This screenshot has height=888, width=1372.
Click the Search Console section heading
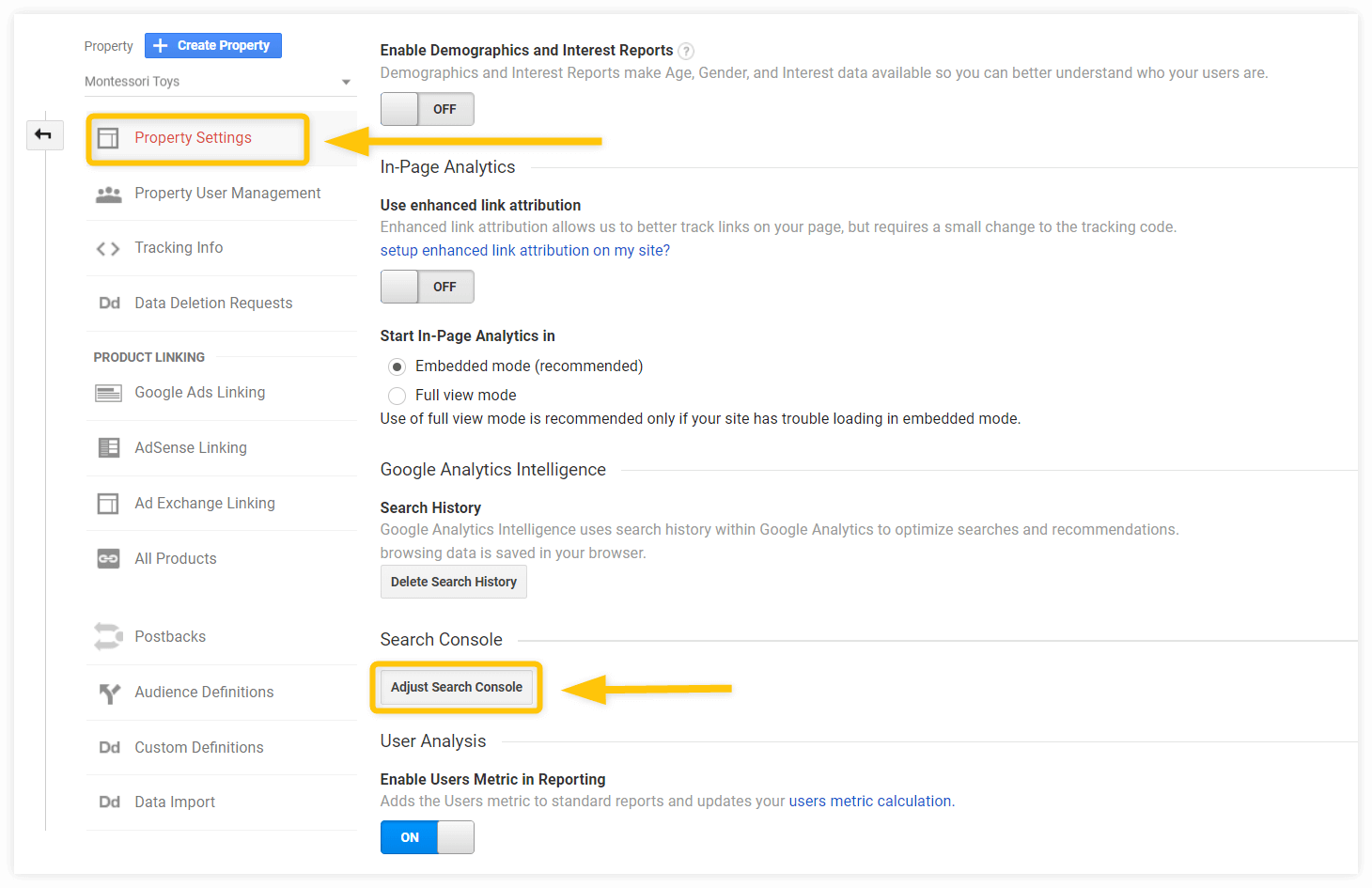click(442, 640)
